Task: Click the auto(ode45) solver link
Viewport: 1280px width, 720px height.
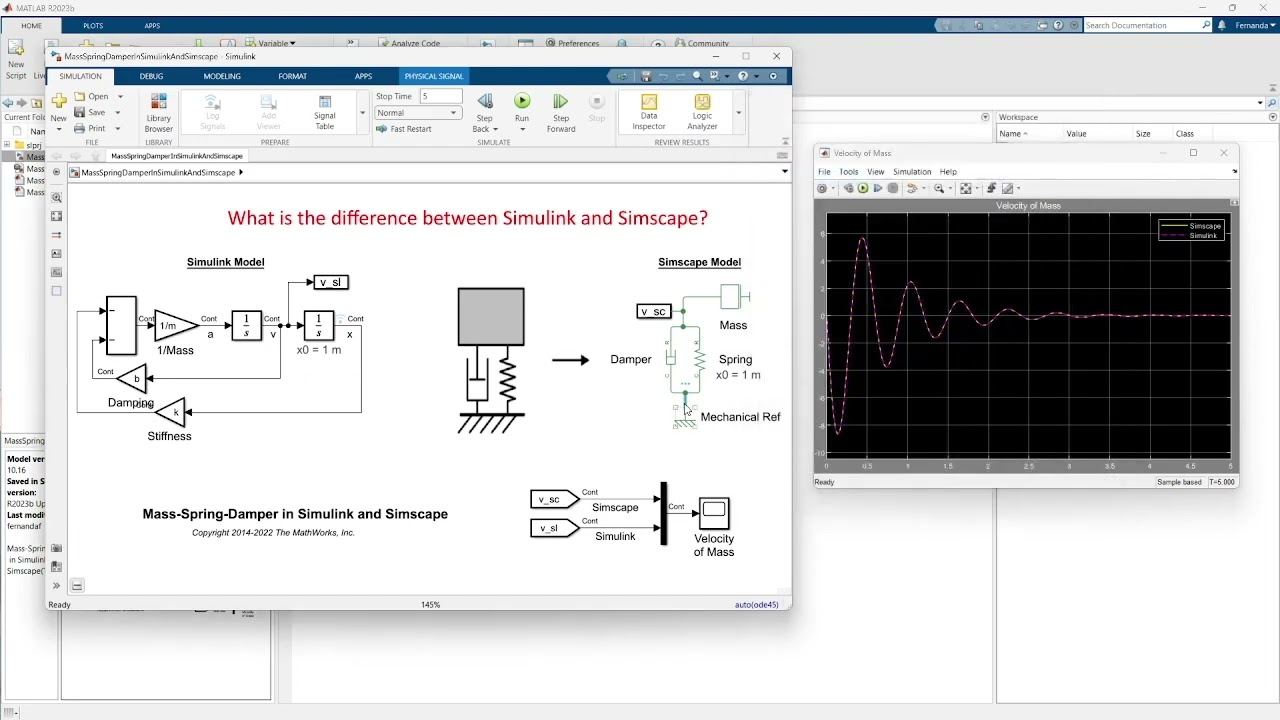Action: [x=756, y=605]
